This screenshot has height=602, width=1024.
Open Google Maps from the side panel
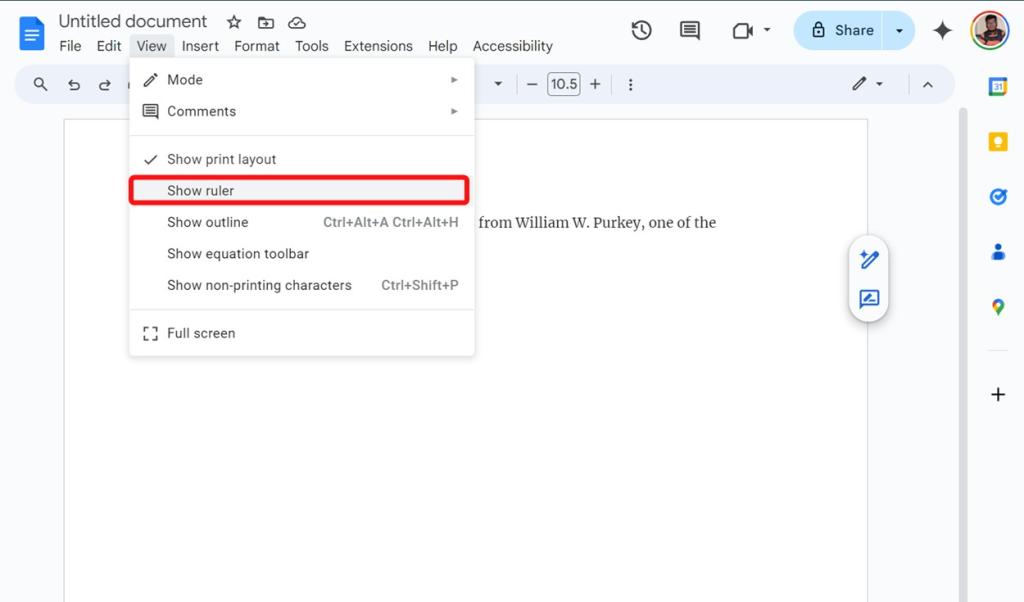coord(997,307)
